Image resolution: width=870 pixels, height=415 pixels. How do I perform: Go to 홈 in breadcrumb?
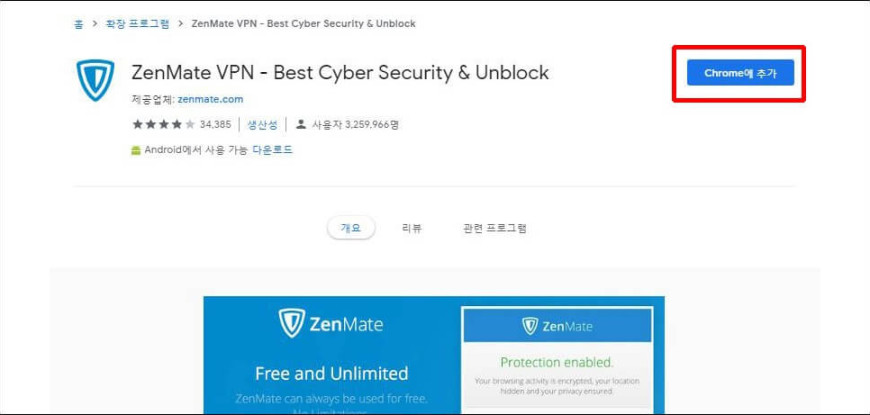(79, 24)
